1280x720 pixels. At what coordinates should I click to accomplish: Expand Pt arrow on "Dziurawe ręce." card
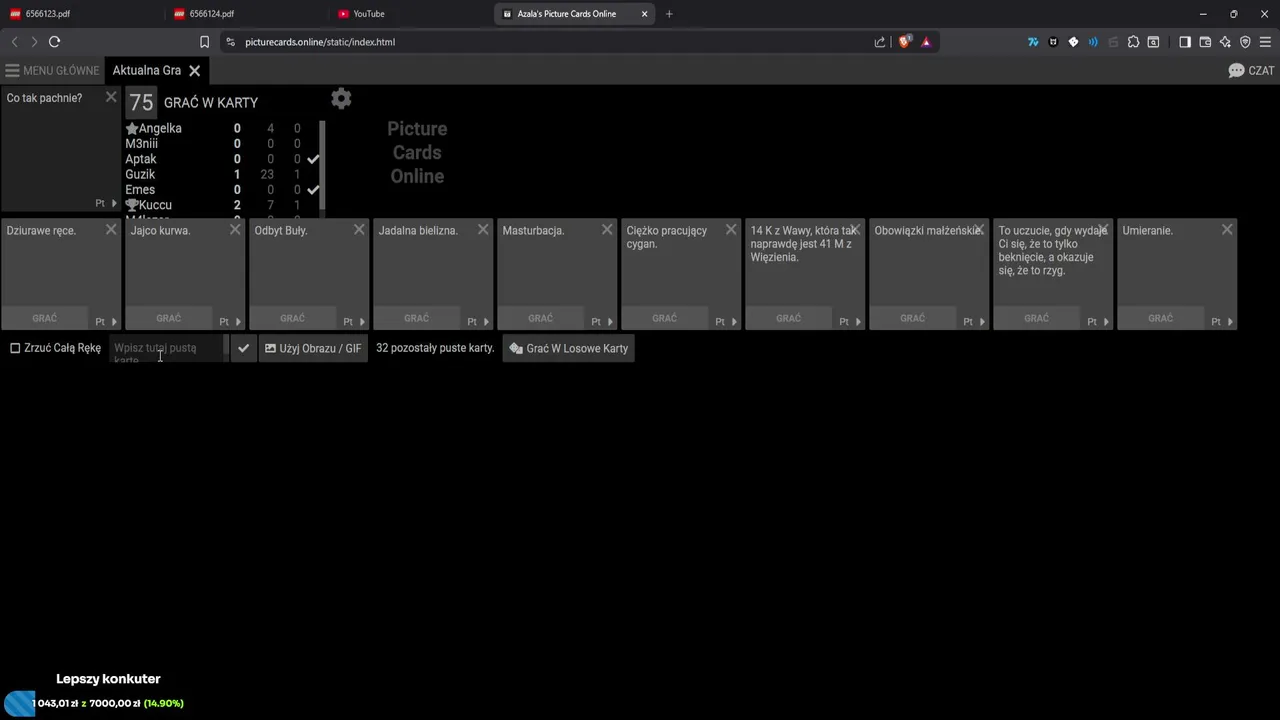point(114,322)
